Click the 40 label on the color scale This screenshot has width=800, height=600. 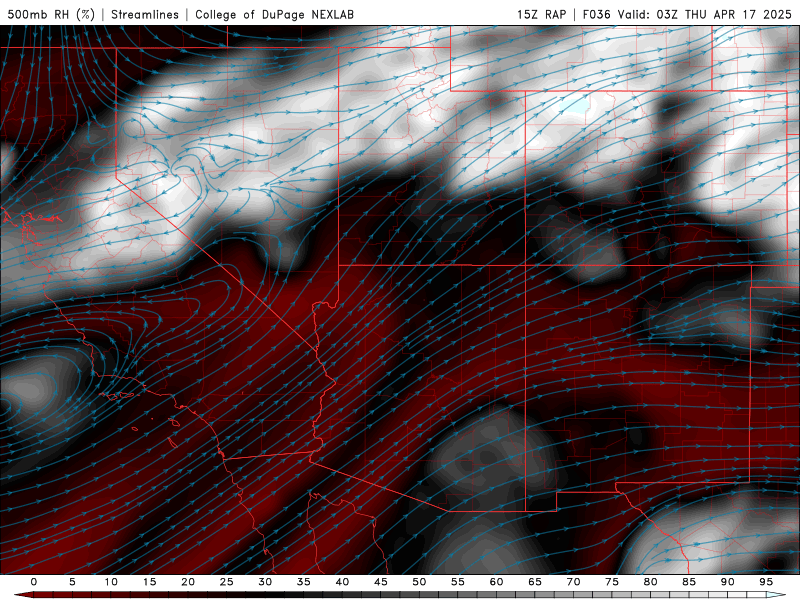pos(342,582)
